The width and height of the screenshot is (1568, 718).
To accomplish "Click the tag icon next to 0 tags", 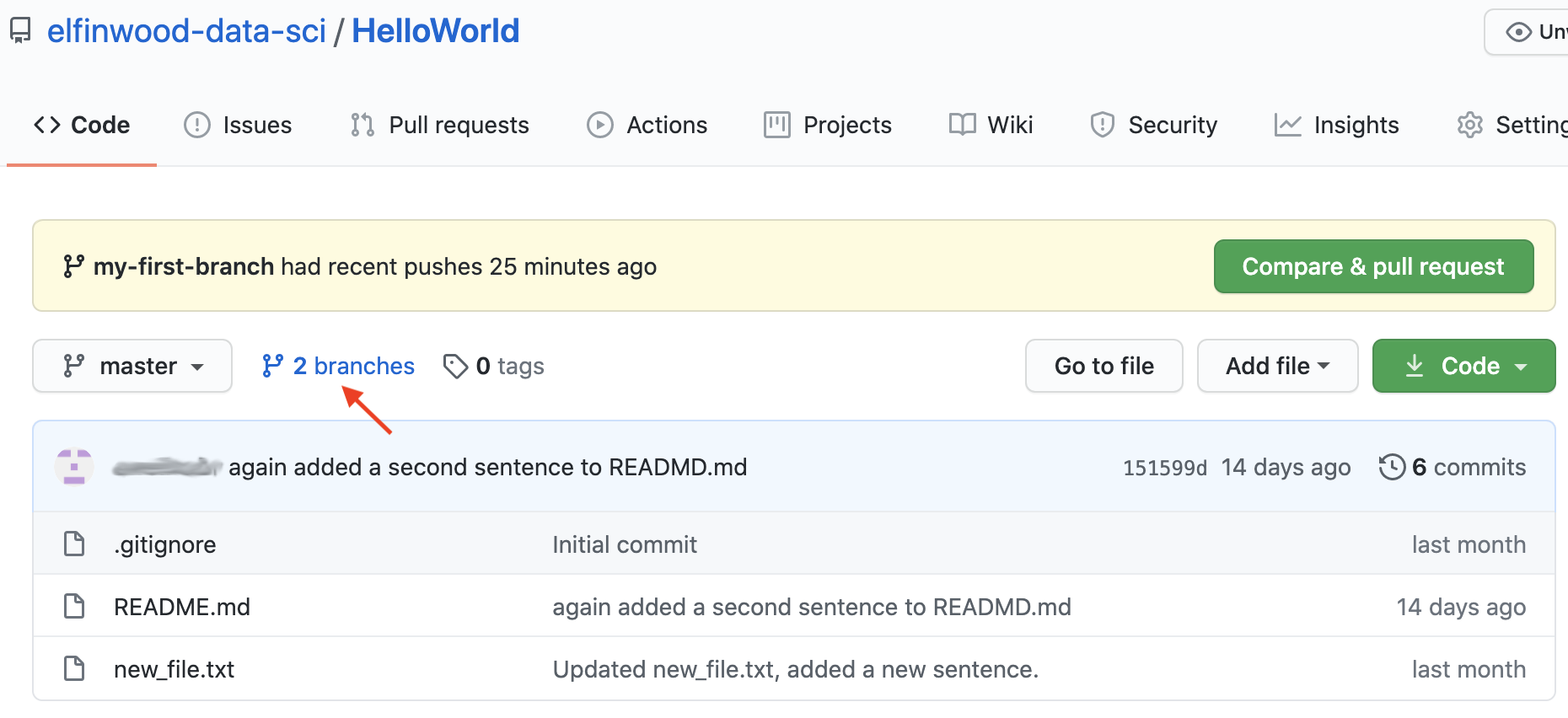I will (x=455, y=367).
